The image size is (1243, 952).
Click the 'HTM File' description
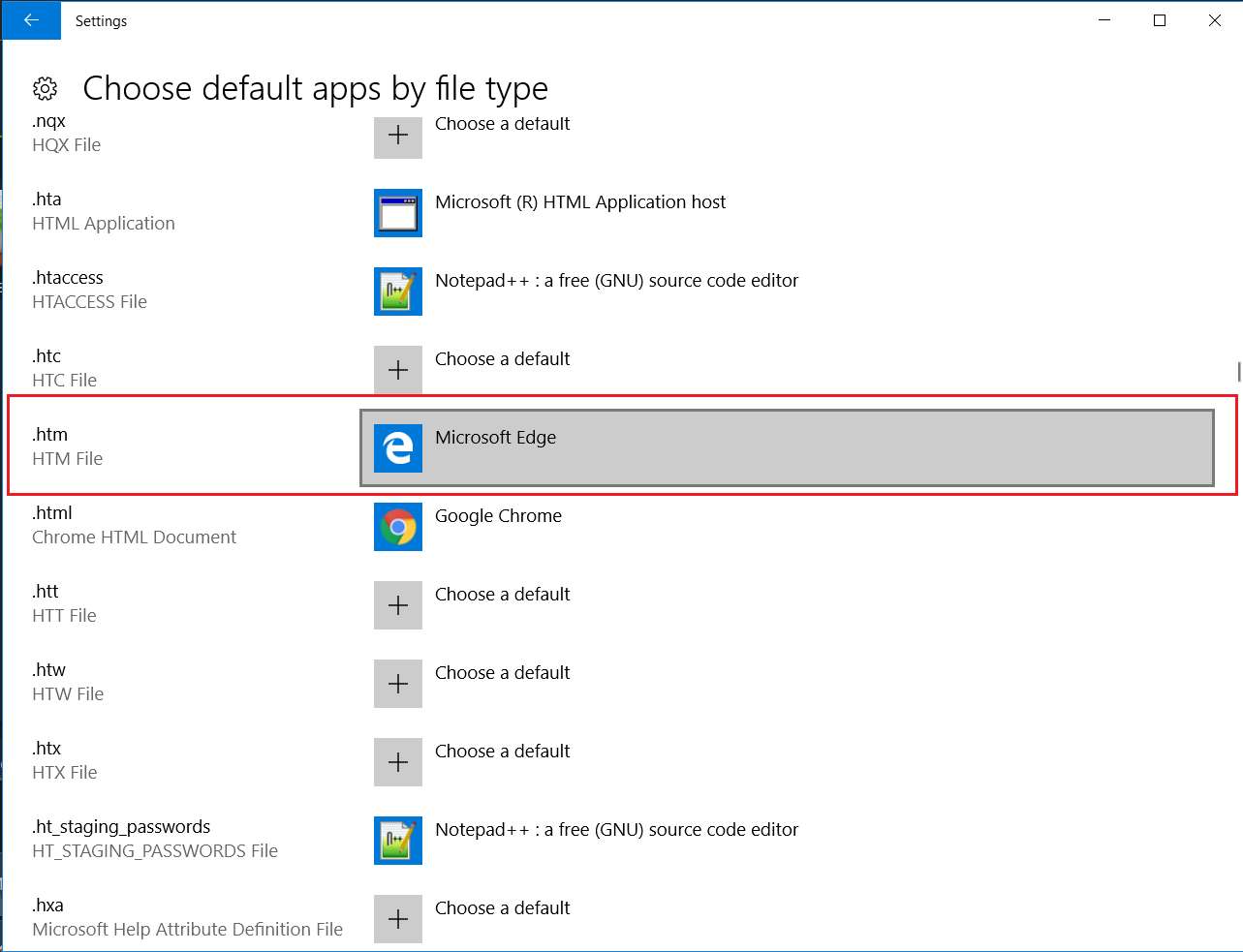(x=68, y=459)
